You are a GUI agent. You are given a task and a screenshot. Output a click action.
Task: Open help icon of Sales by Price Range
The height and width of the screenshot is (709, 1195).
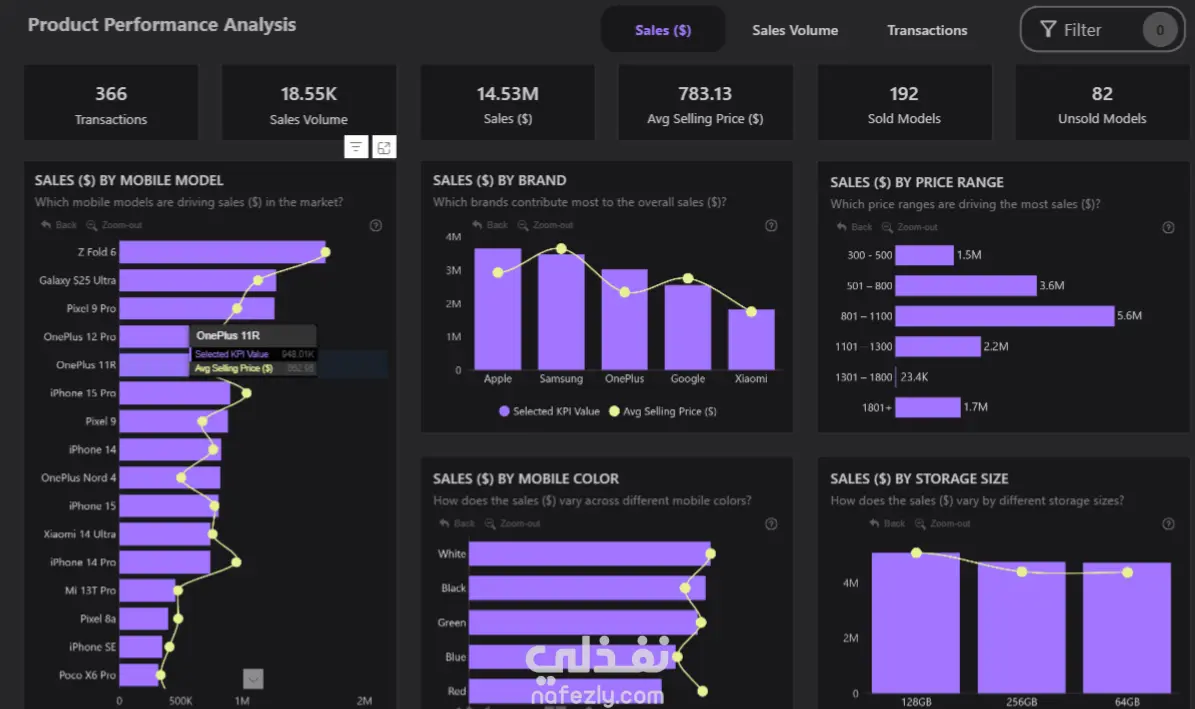pyautogui.click(x=1168, y=227)
